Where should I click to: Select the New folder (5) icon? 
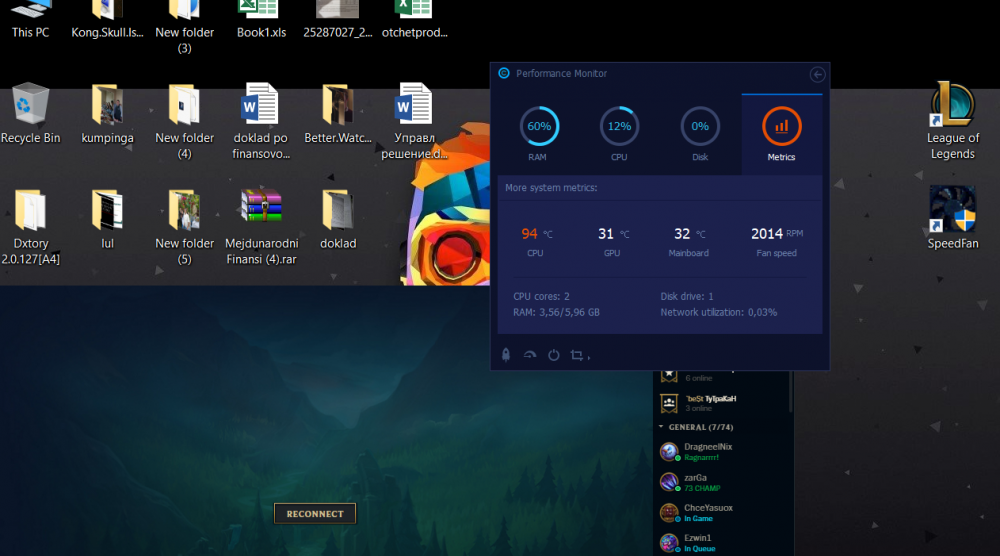[184, 227]
